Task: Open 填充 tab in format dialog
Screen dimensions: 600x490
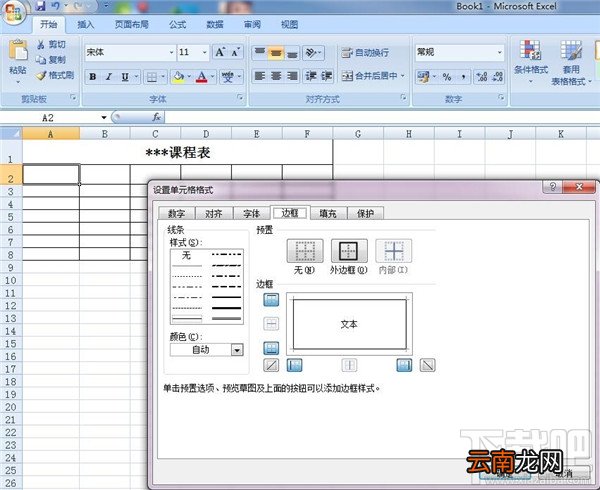Action: [x=328, y=213]
